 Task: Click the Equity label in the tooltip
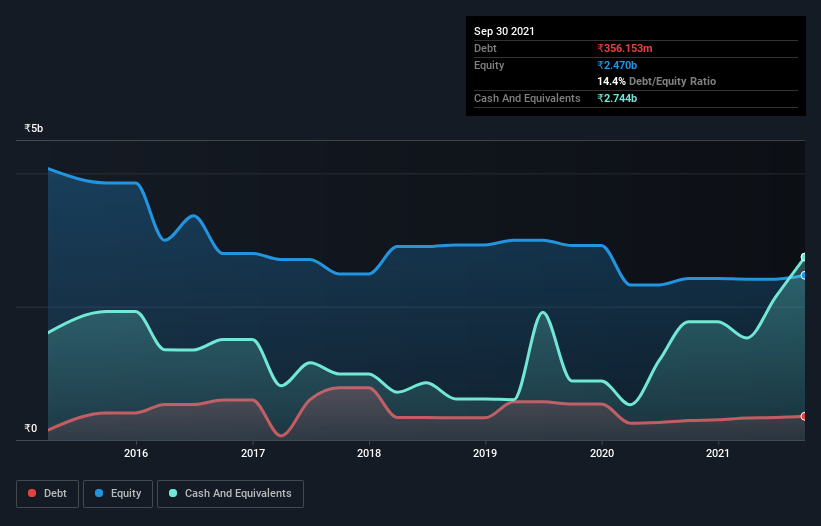click(489, 65)
